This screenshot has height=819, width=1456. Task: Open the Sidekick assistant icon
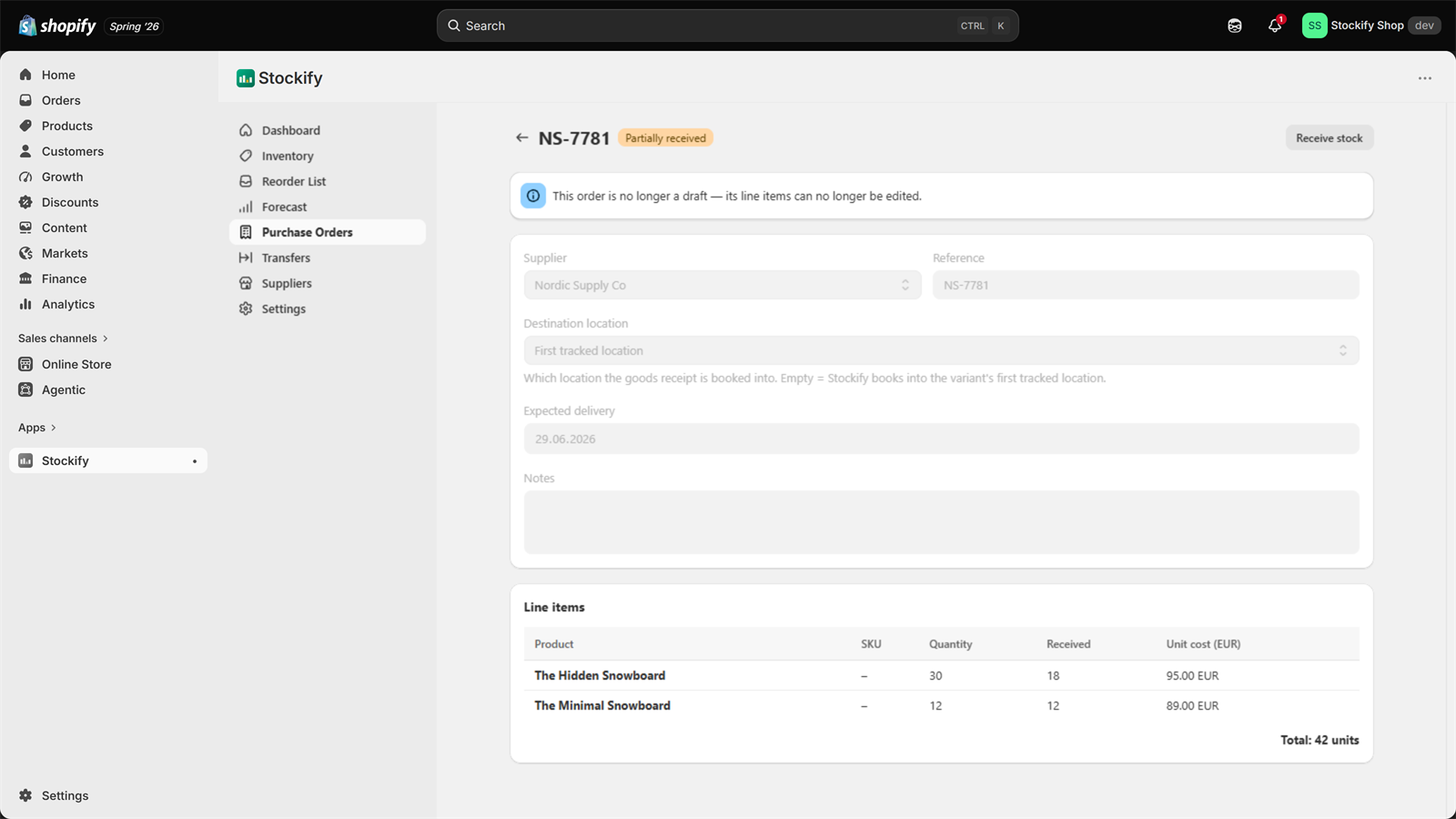pyautogui.click(x=1235, y=25)
